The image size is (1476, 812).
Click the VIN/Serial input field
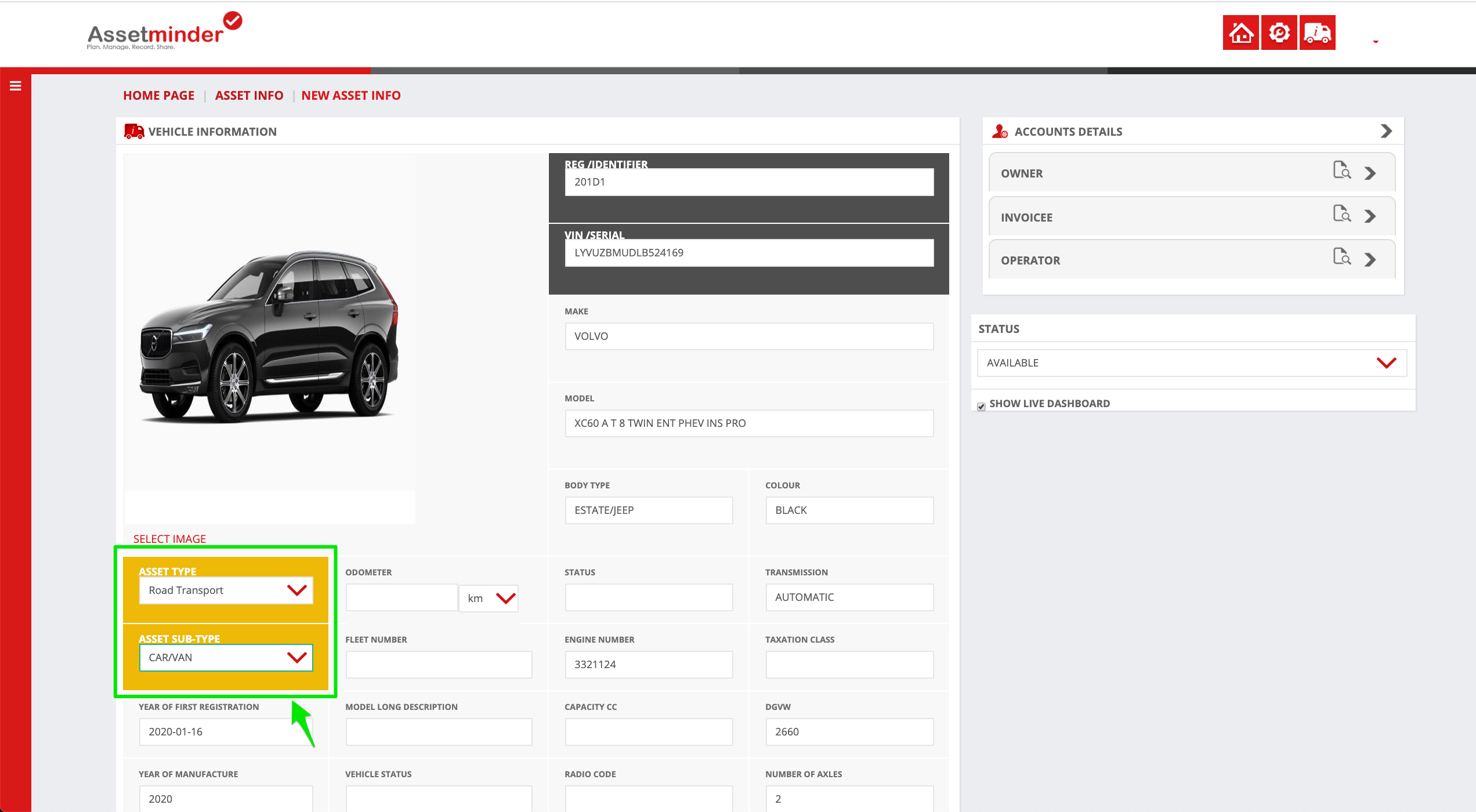pyautogui.click(x=749, y=253)
